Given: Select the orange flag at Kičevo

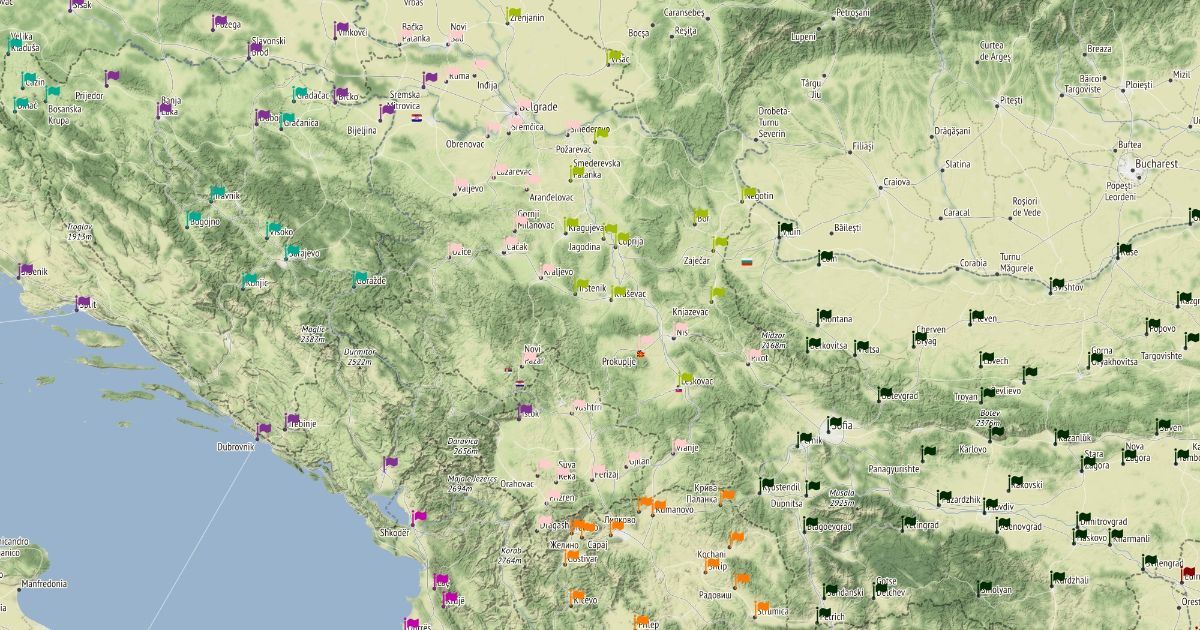Looking at the screenshot, I should 577,597.
